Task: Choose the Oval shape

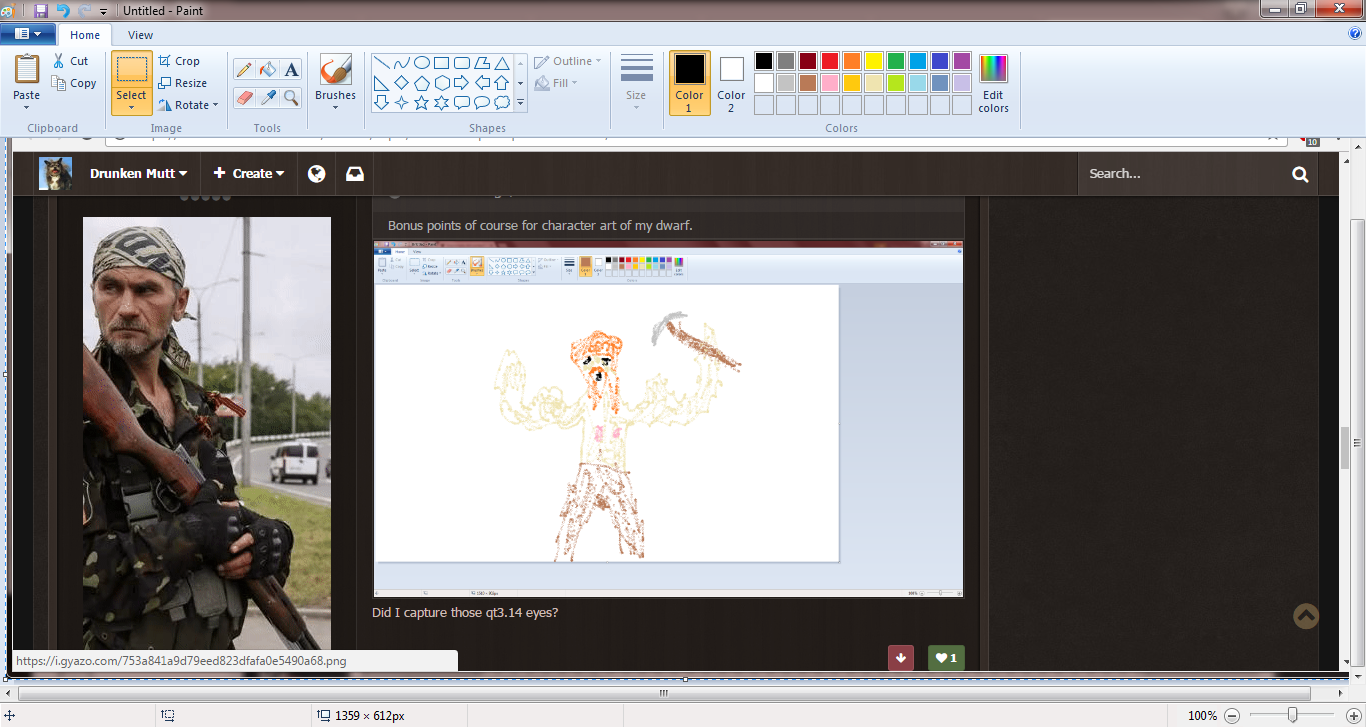Action: pyautogui.click(x=422, y=62)
